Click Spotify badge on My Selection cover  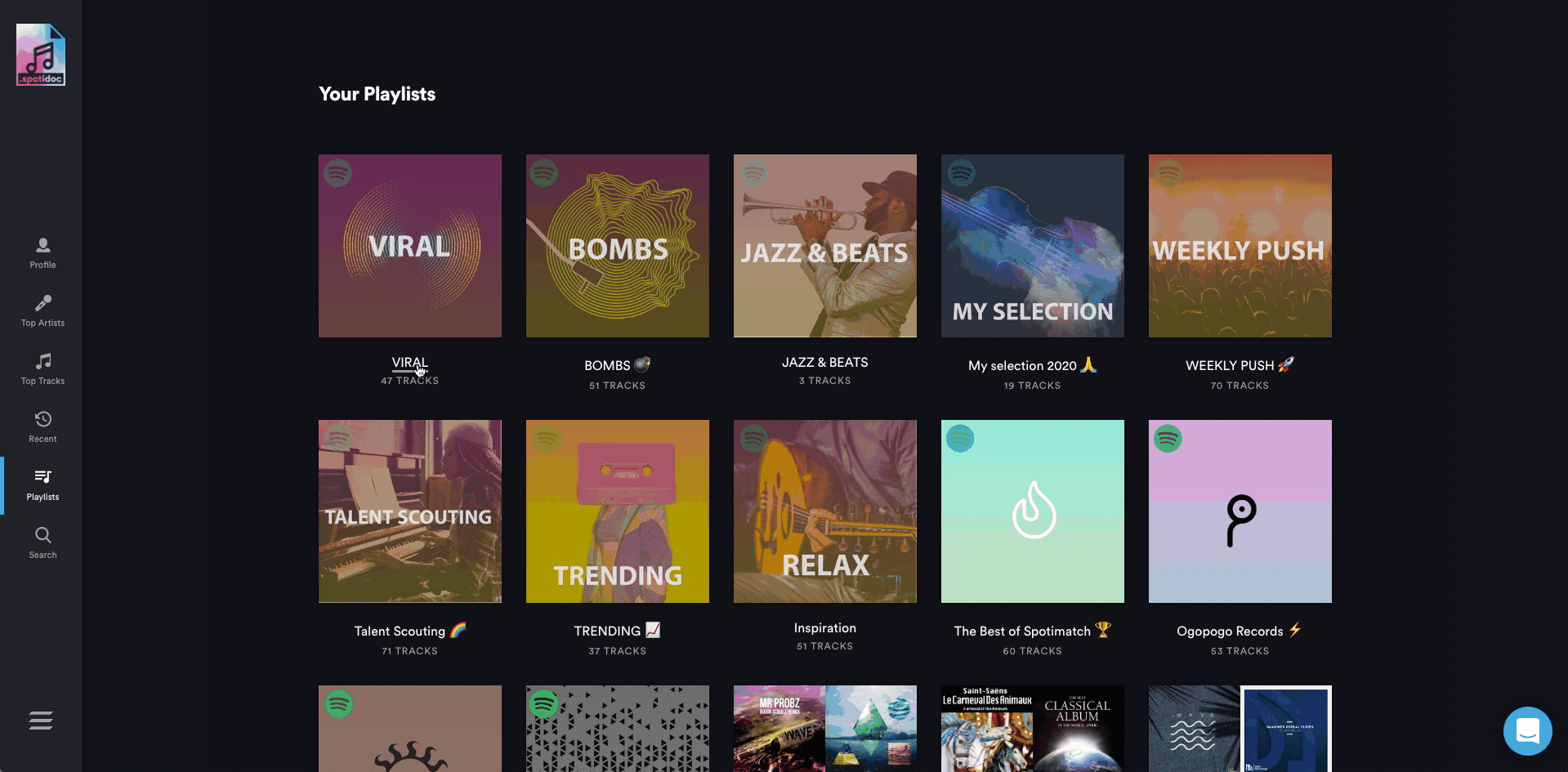click(961, 173)
